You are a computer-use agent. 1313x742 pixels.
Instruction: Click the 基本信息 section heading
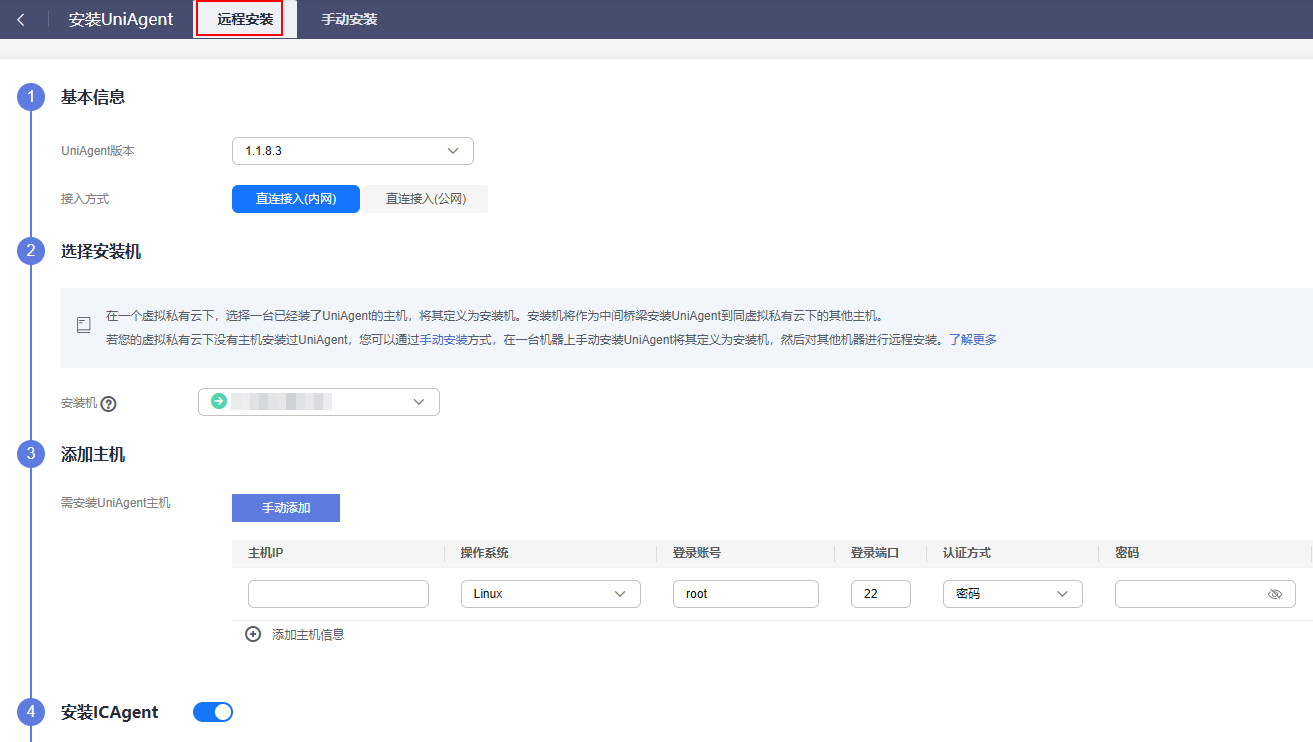click(93, 97)
